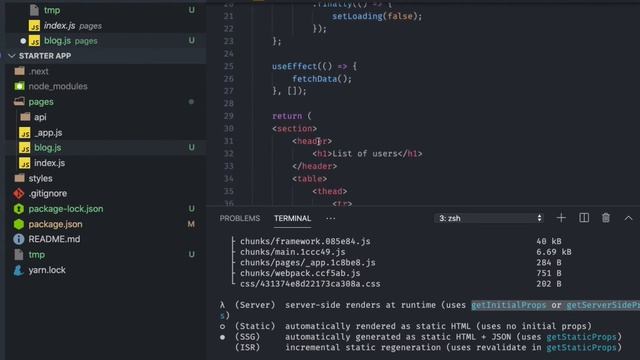
Task: Click 'List of users' heading text in code
Action: 364,154
